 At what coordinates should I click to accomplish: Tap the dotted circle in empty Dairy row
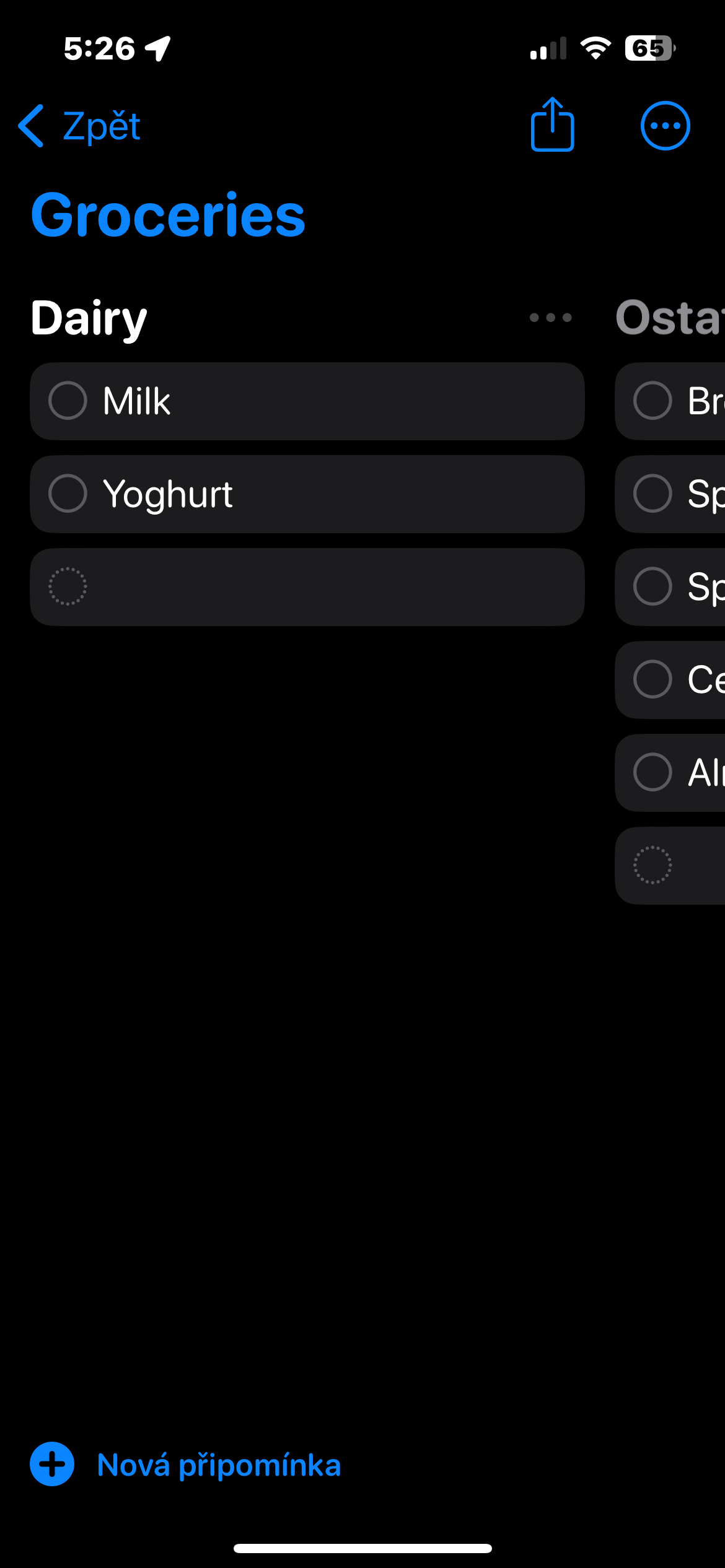(x=68, y=586)
